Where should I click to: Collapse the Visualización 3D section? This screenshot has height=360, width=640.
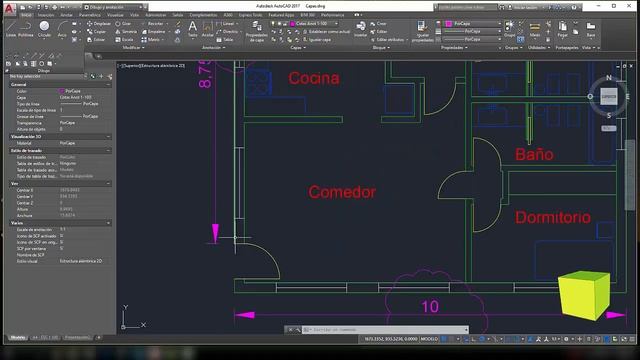(x=108, y=137)
